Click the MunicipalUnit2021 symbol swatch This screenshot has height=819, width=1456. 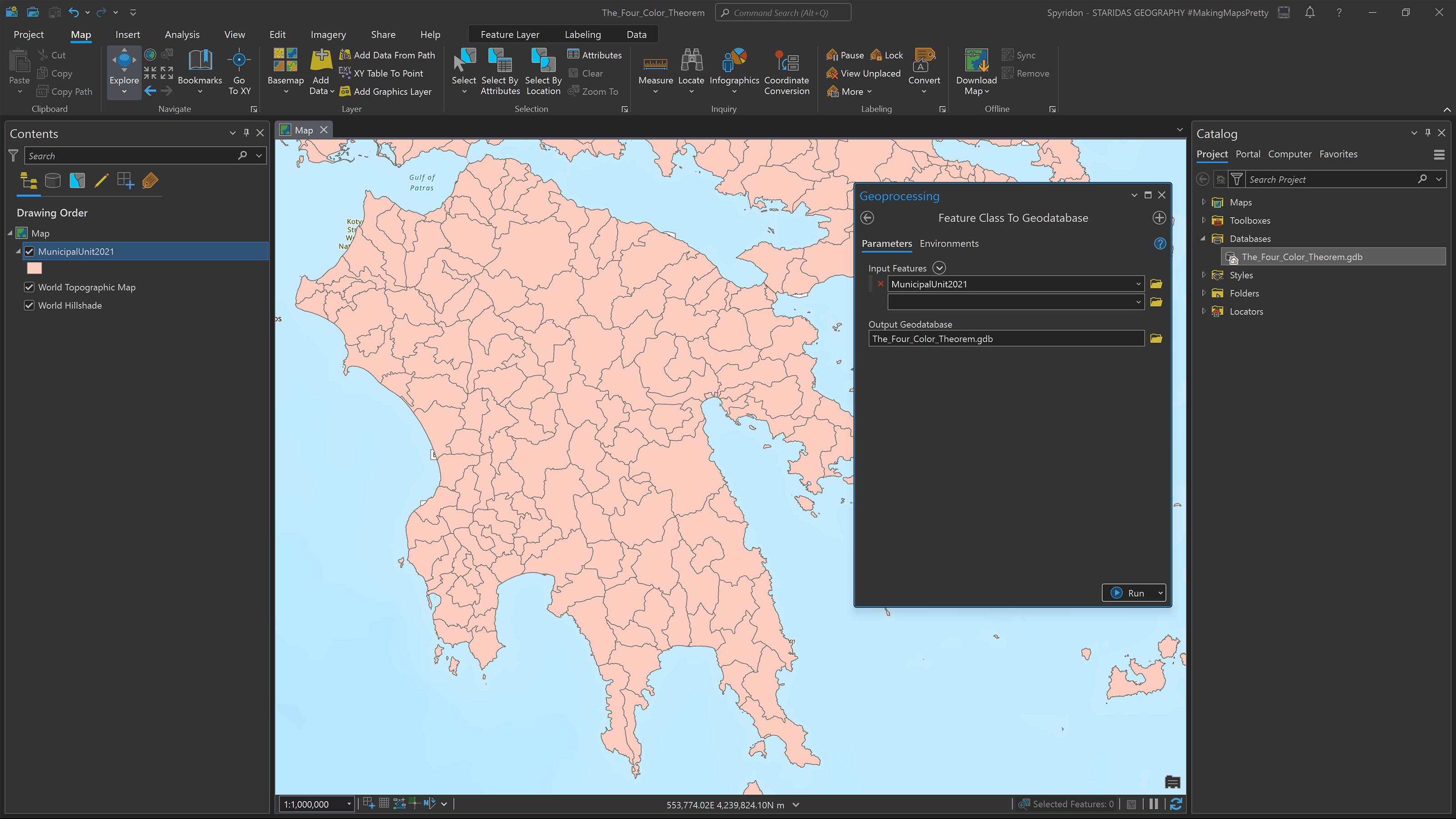(35, 268)
